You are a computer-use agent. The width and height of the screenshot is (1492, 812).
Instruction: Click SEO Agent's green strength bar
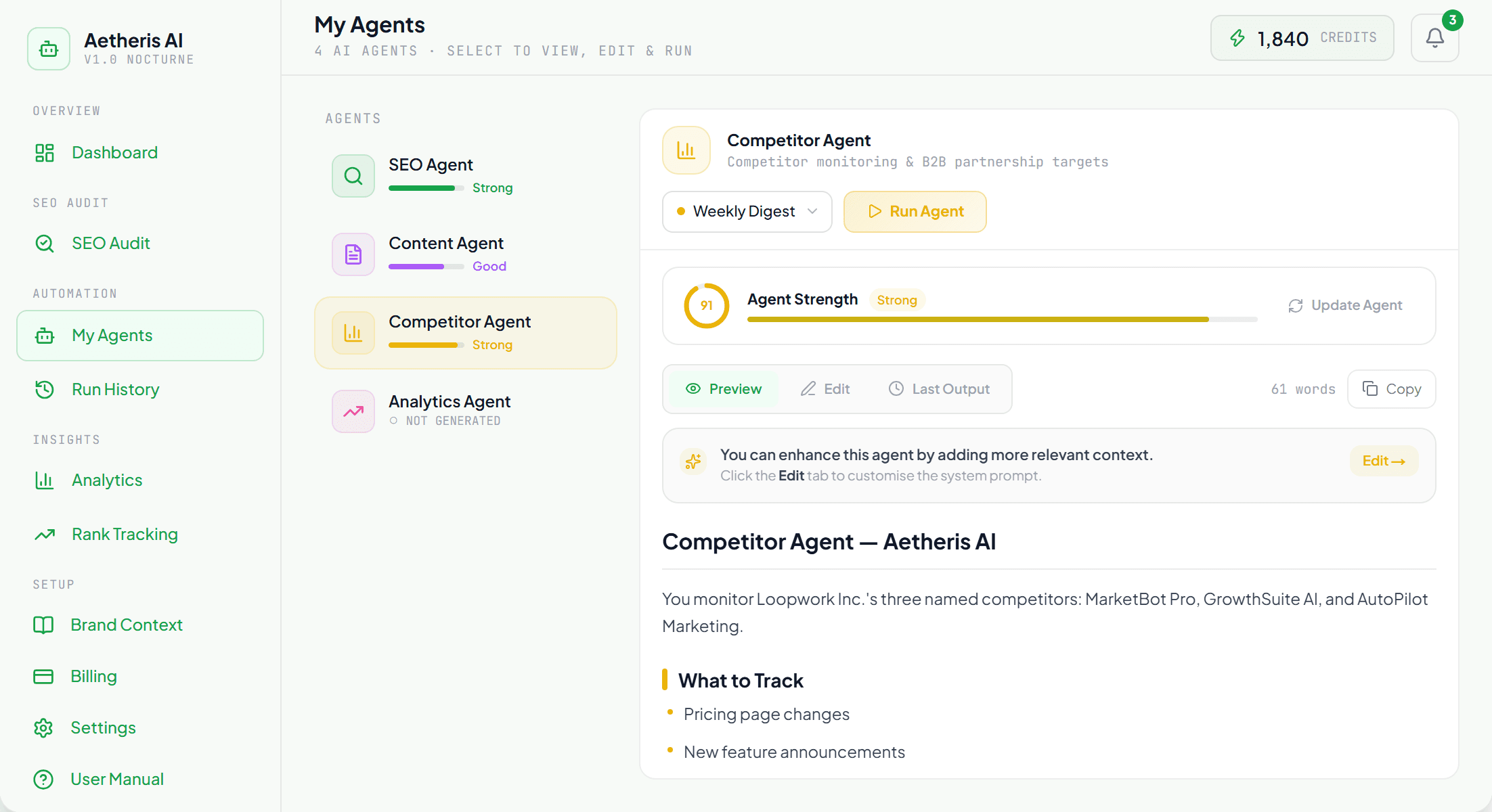426,188
